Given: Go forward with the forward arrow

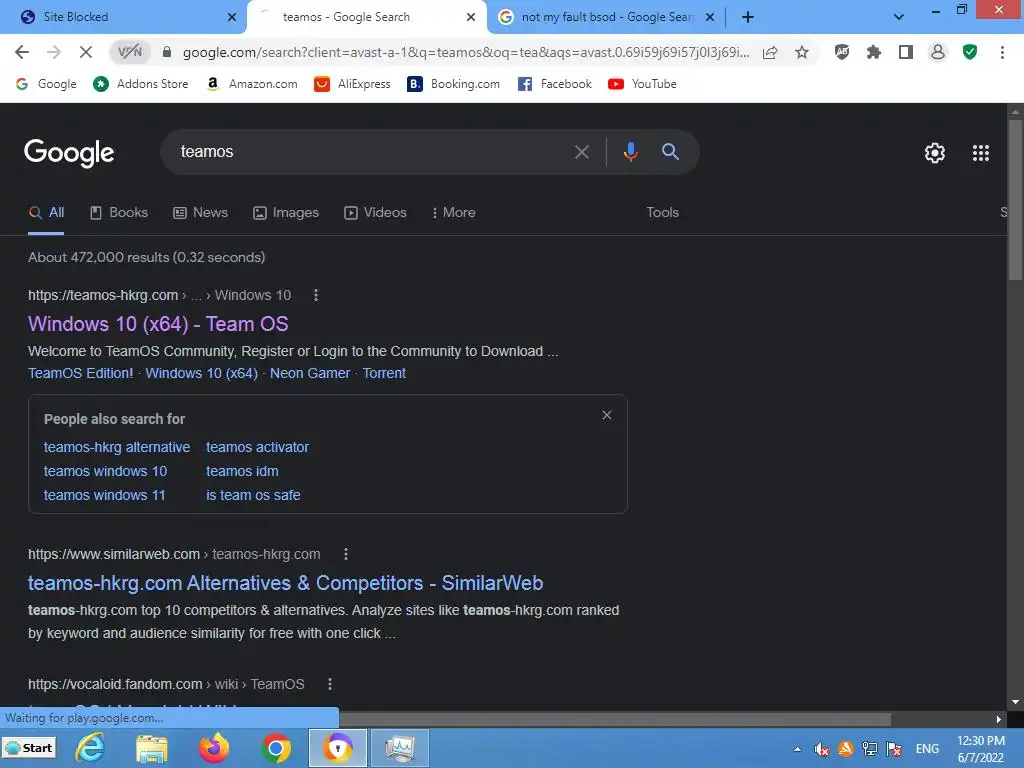Looking at the screenshot, I should [54, 52].
